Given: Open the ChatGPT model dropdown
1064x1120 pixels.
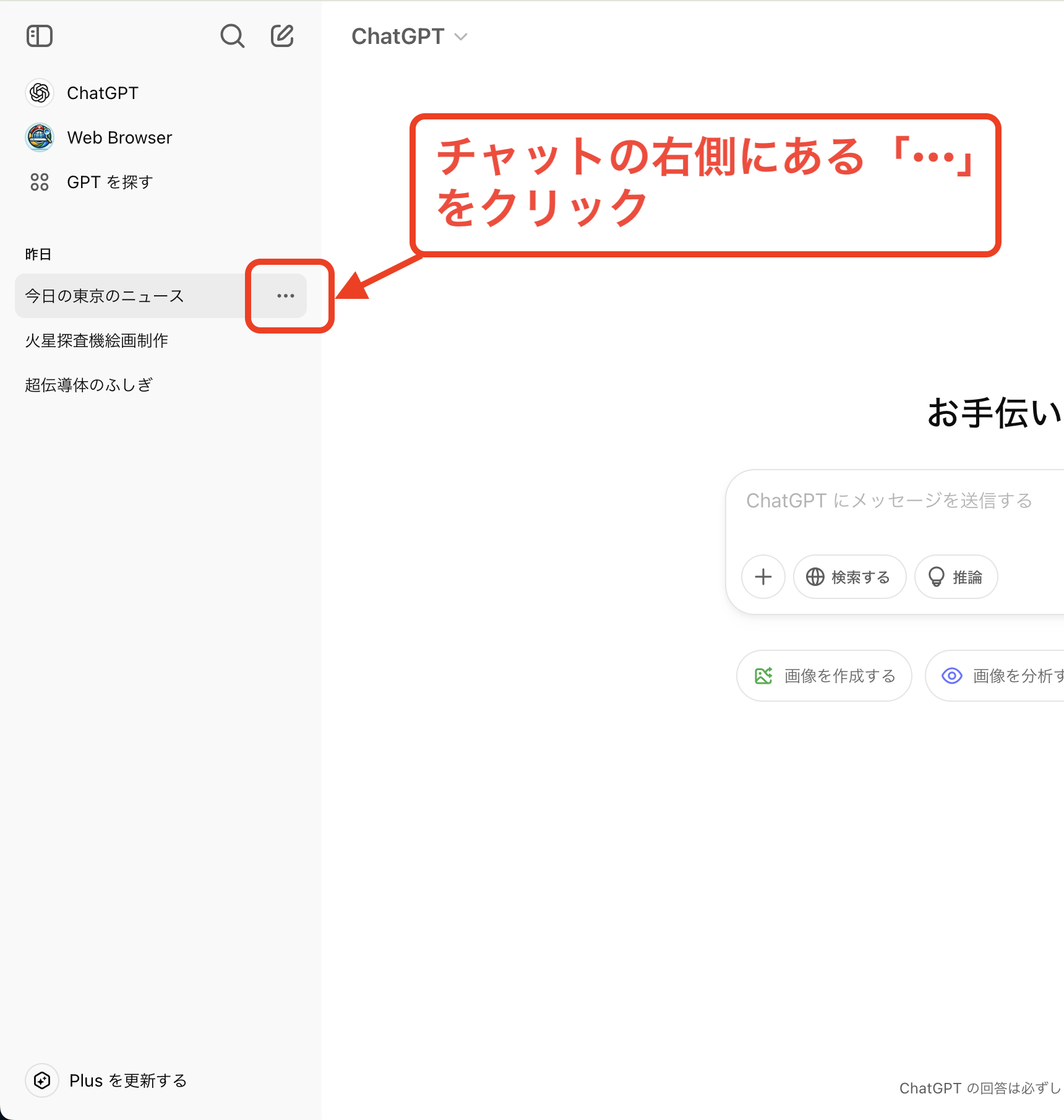Looking at the screenshot, I should [410, 36].
